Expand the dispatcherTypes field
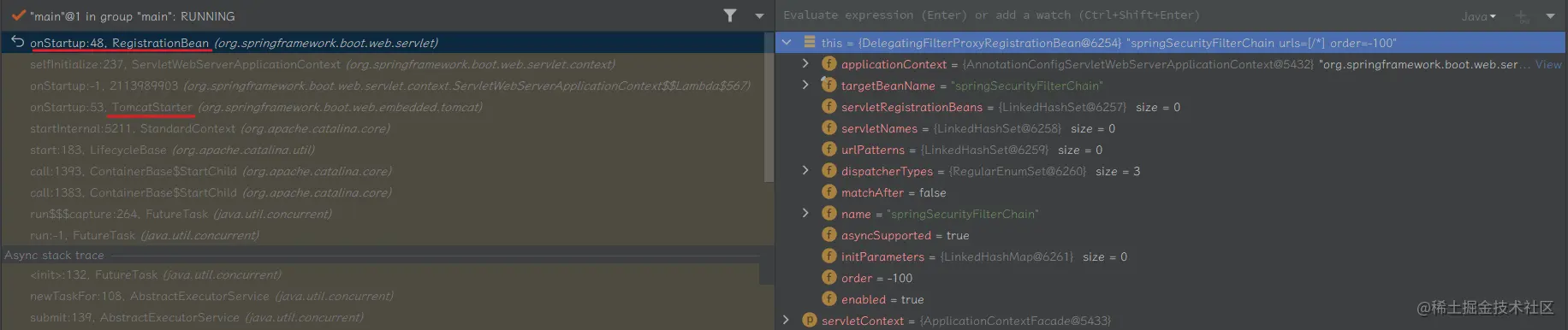The image size is (1568, 330). point(805,170)
